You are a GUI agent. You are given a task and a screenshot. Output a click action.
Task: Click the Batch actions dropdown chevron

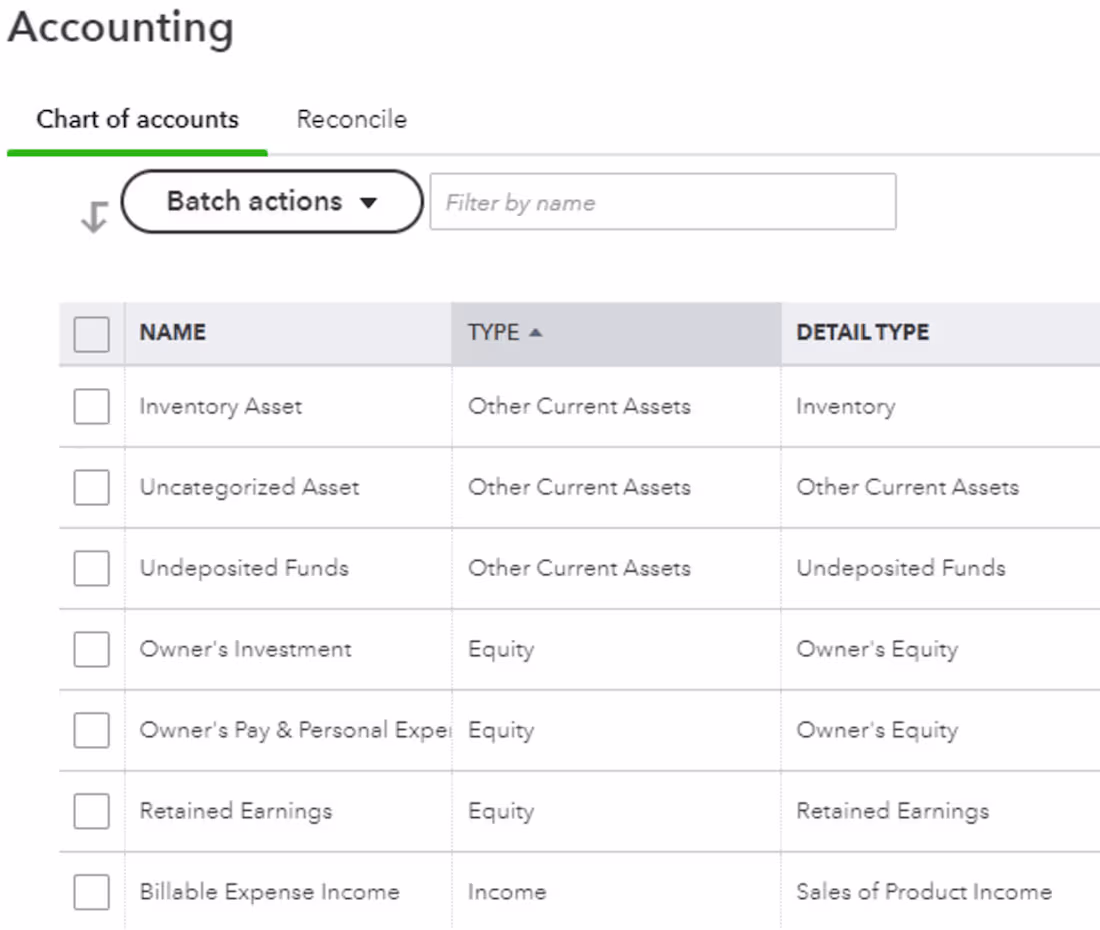368,201
